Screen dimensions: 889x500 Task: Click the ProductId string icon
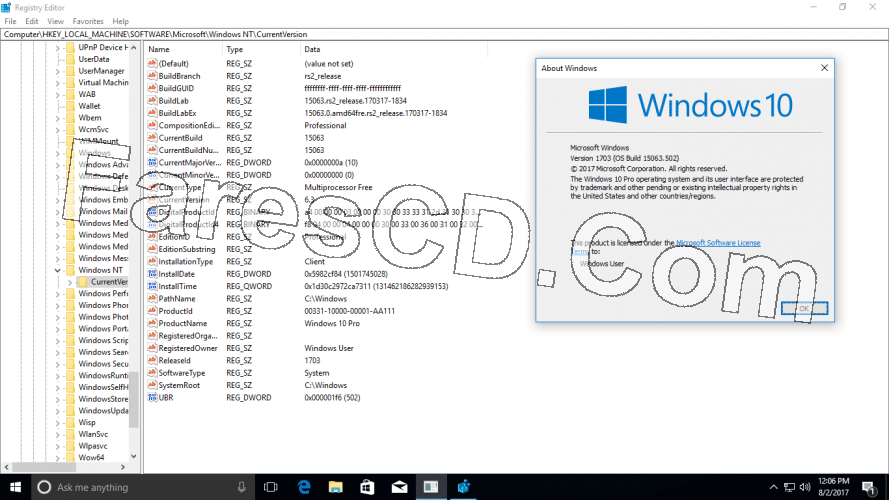152,311
